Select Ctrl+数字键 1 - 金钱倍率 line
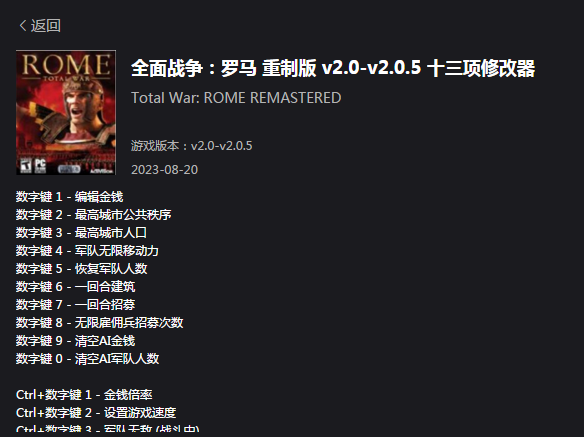 point(84,395)
